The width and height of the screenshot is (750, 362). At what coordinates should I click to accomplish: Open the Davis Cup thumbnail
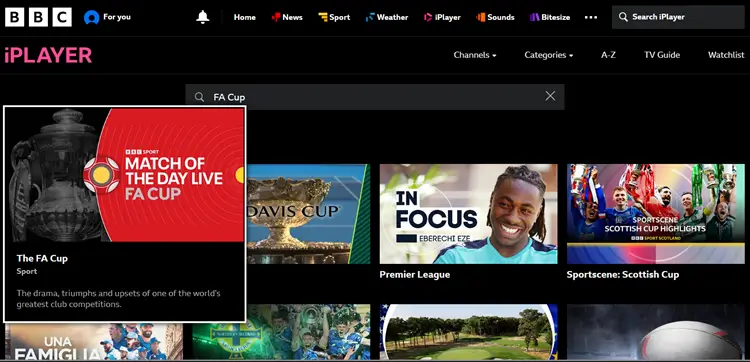[x=308, y=214]
